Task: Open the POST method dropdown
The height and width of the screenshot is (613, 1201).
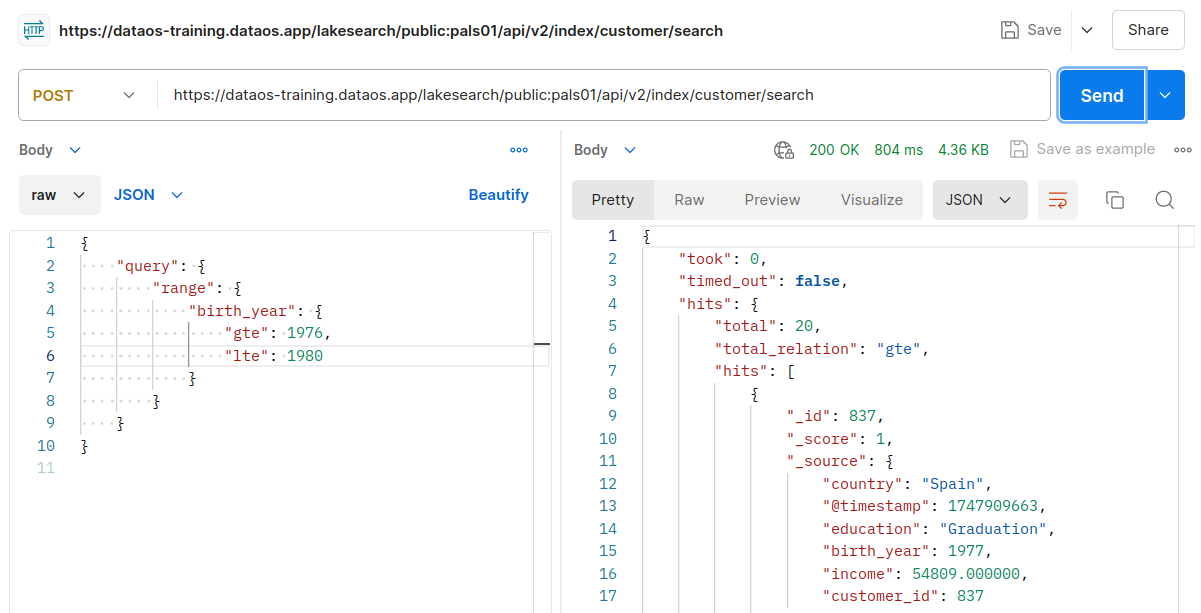Action: [x=85, y=95]
